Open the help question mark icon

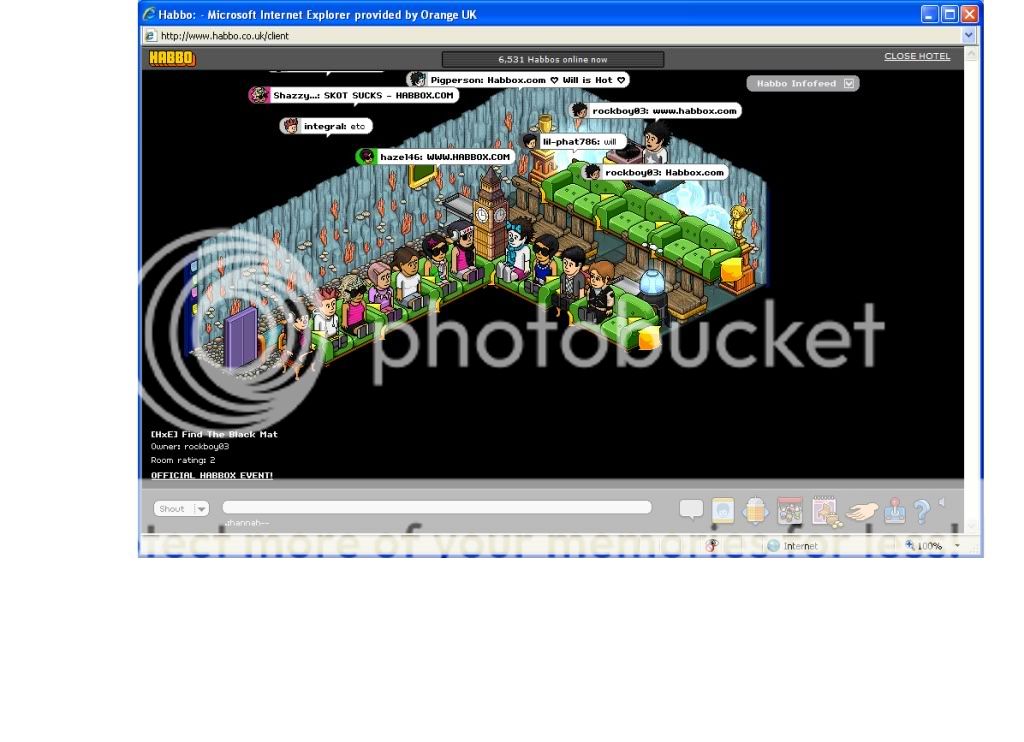click(x=922, y=512)
